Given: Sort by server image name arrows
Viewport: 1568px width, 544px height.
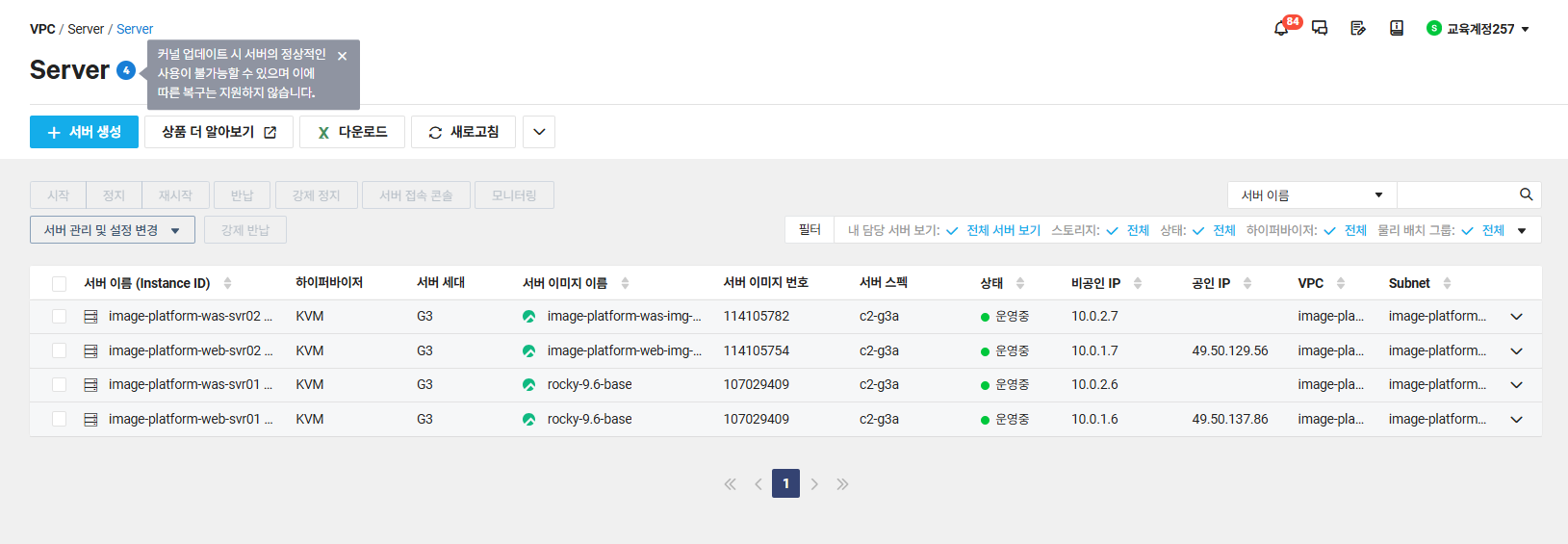Looking at the screenshot, I should (x=625, y=283).
